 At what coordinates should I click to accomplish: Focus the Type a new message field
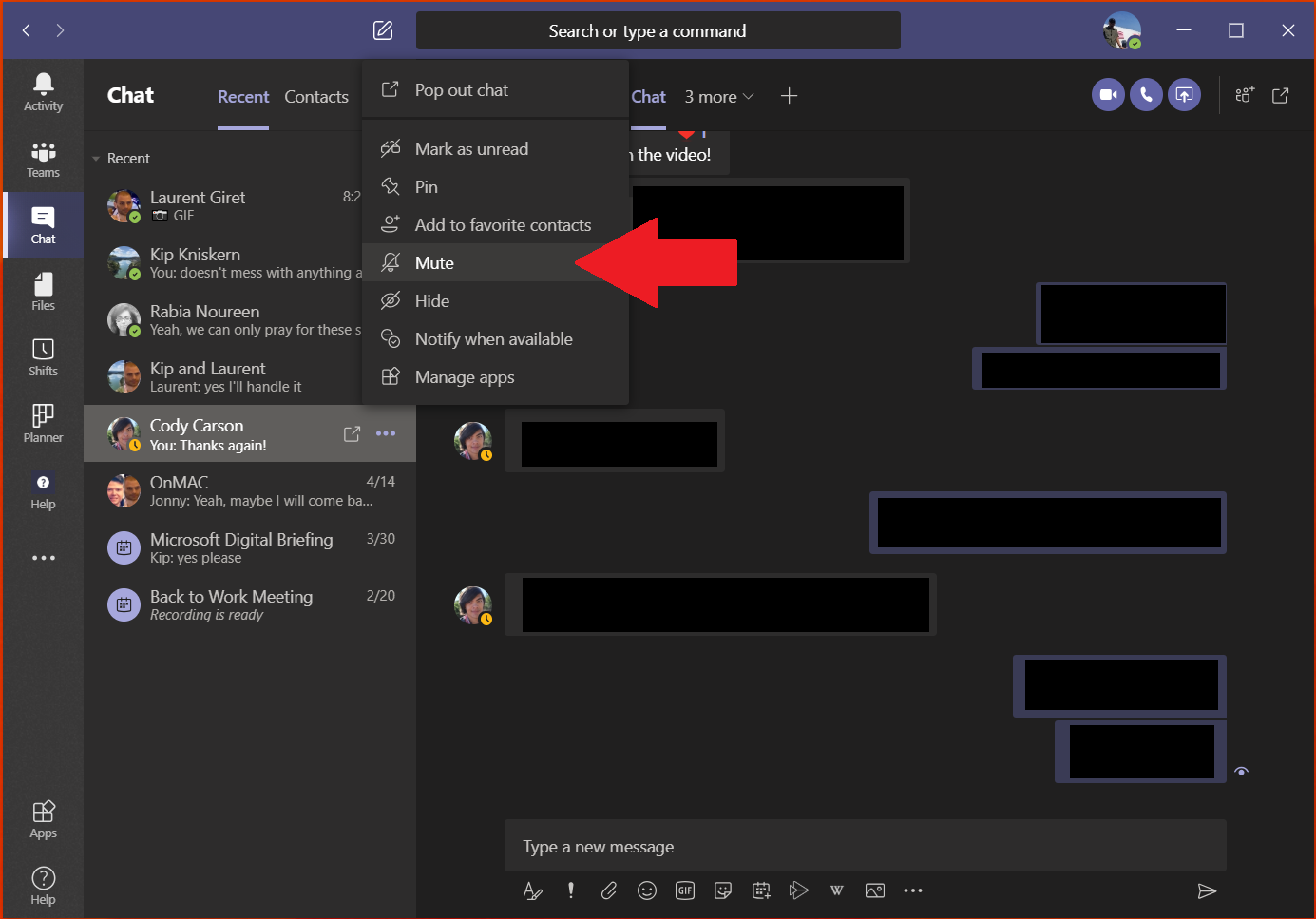(x=865, y=846)
